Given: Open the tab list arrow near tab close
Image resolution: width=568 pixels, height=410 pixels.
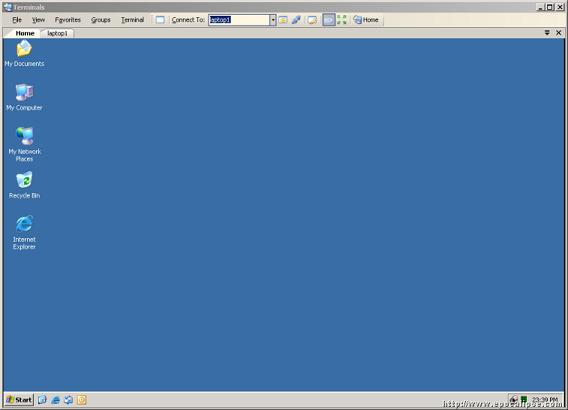Looking at the screenshot, I should pyautogui.click(x=547, y=33).
